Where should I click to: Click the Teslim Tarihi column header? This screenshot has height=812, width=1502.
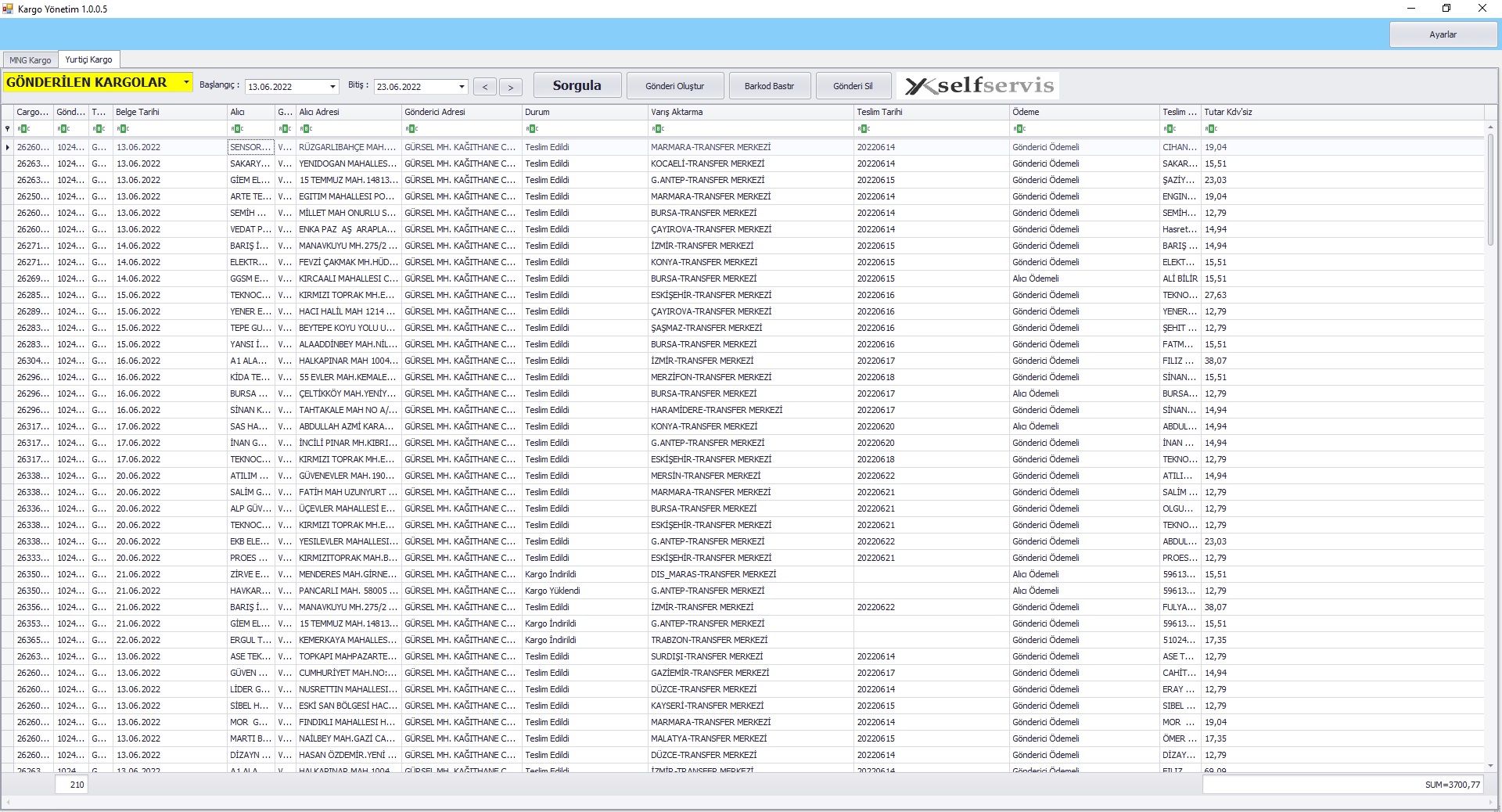pos(932,112)
